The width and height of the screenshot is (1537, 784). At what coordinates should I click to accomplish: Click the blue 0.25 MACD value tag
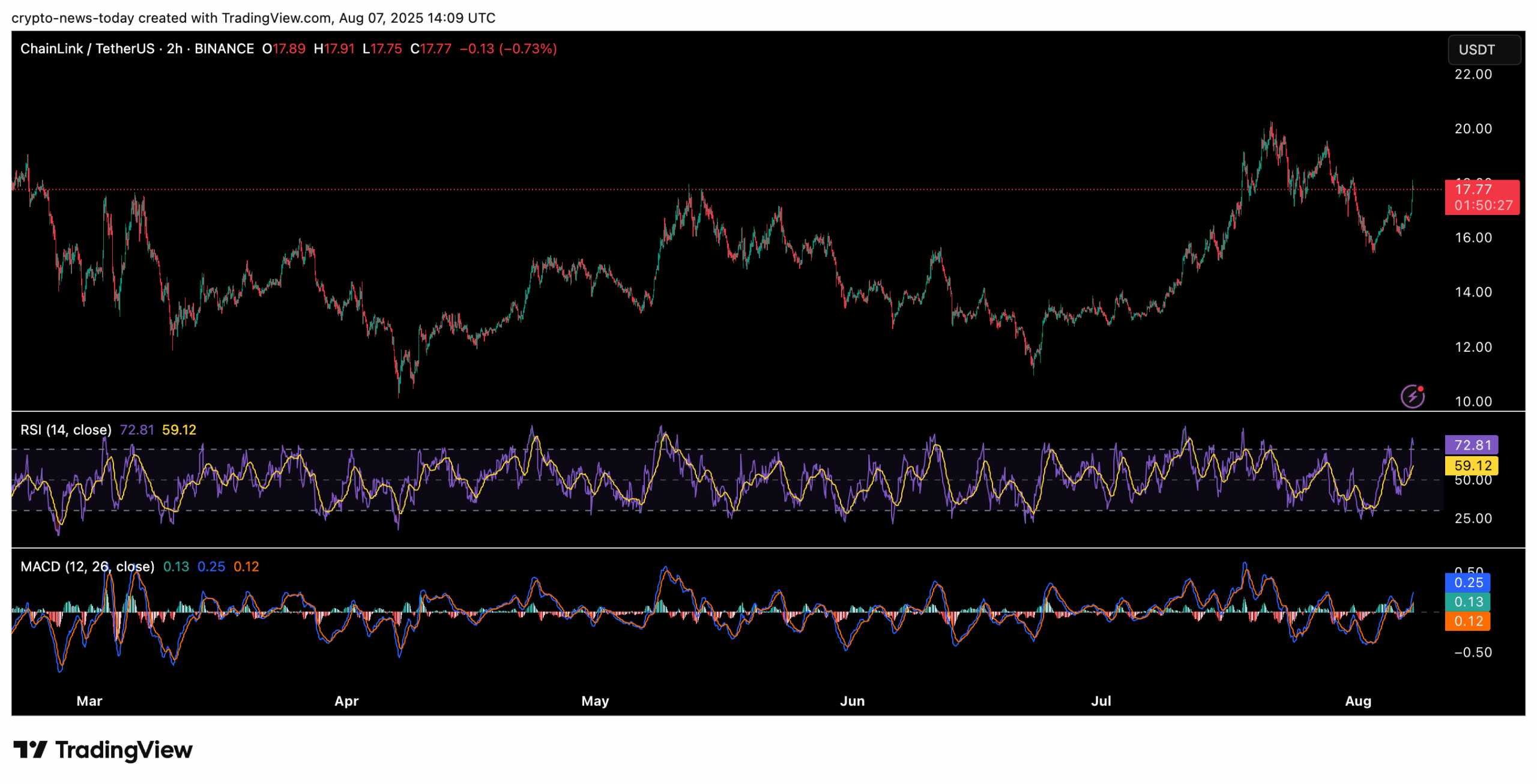pos(1467,582)
